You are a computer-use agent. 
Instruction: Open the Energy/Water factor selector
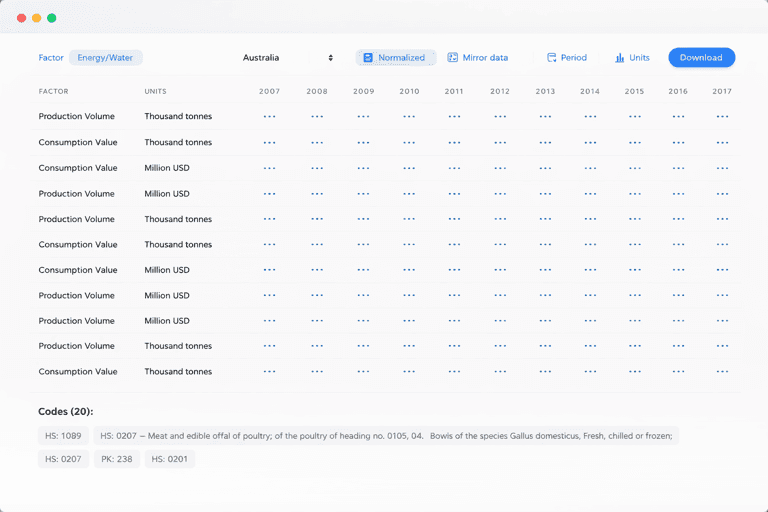tap(106, 58)
